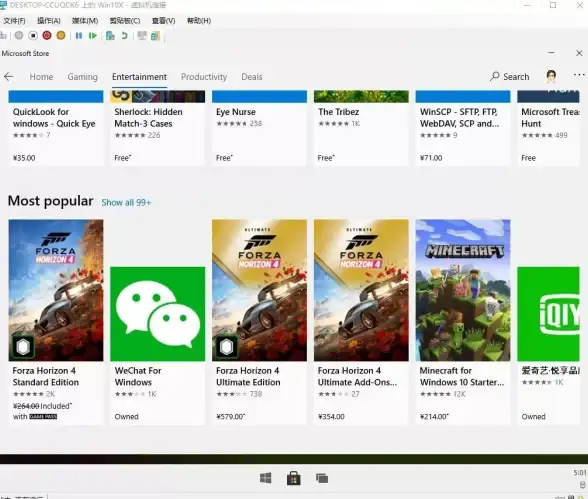The height and width of the screenshot is (499, 588).
Task: Open Search in Microsoft Store
Action: click(x=510, y=76)
